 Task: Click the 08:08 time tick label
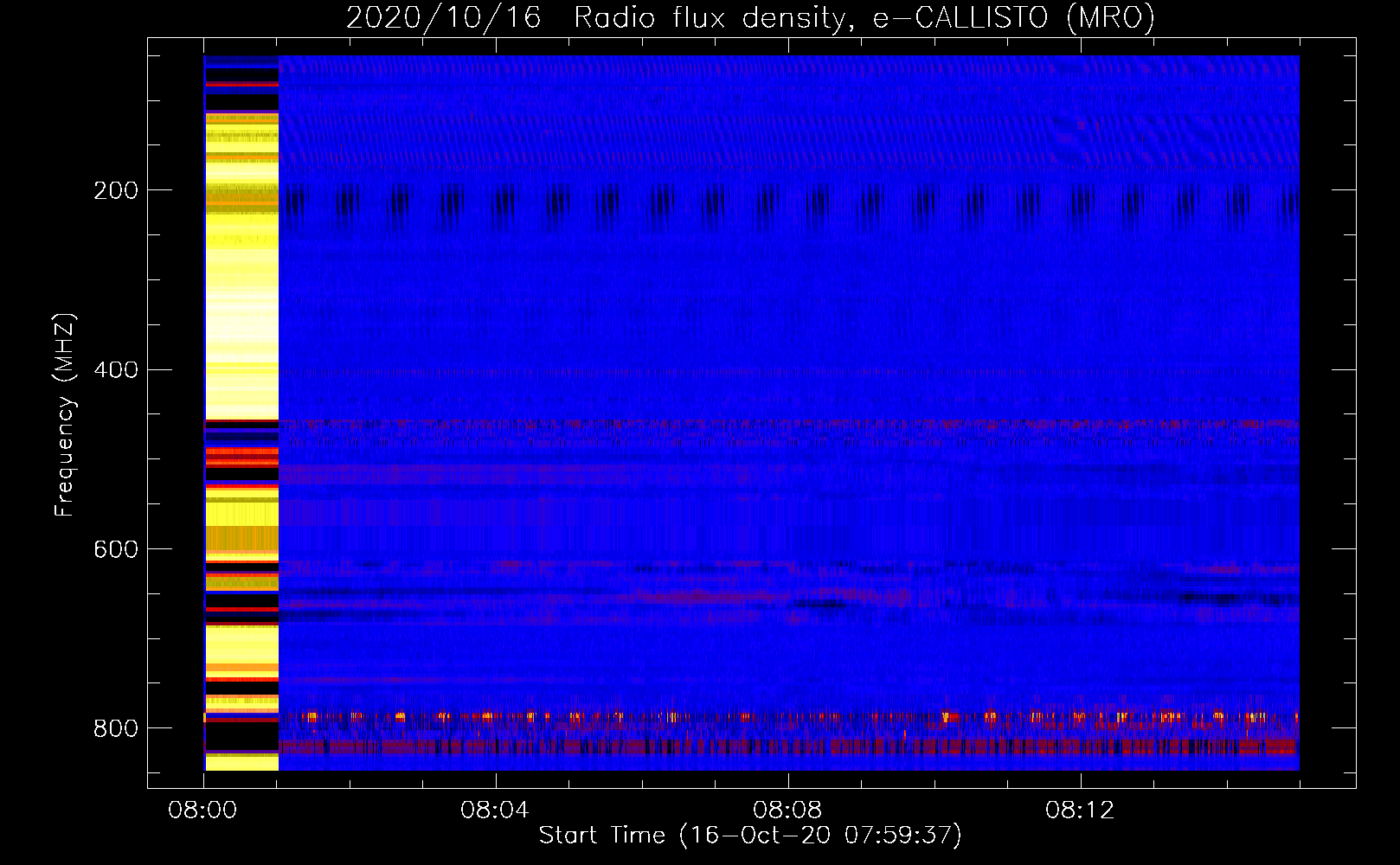[x=787, y=811]
